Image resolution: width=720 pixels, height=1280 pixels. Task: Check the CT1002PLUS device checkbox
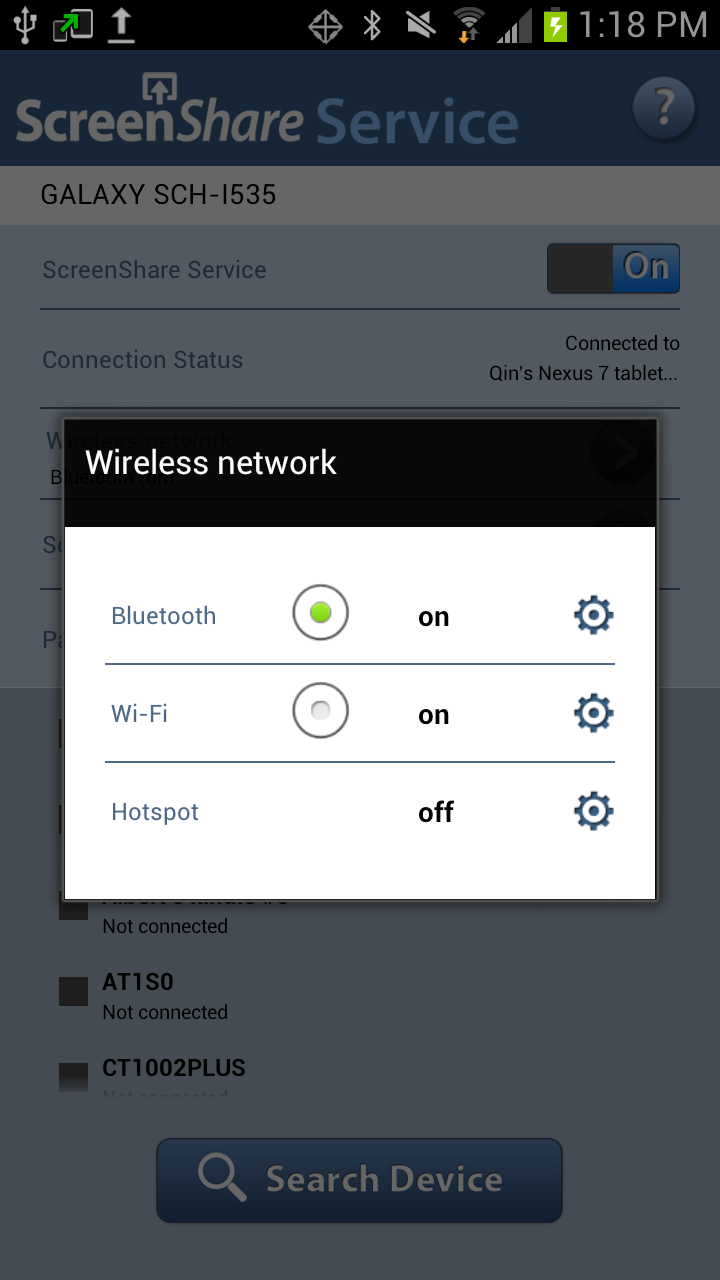click(x=72, y=1076)
